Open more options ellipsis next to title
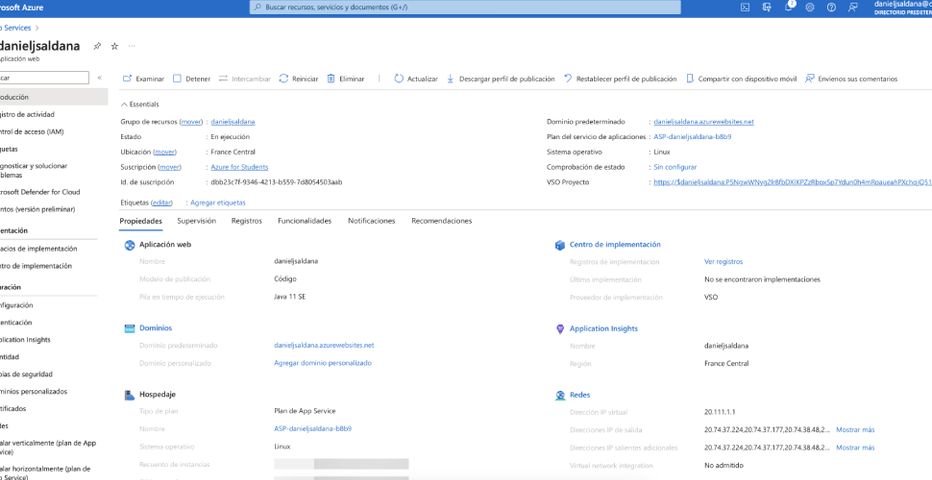 (x=132, y=46)
